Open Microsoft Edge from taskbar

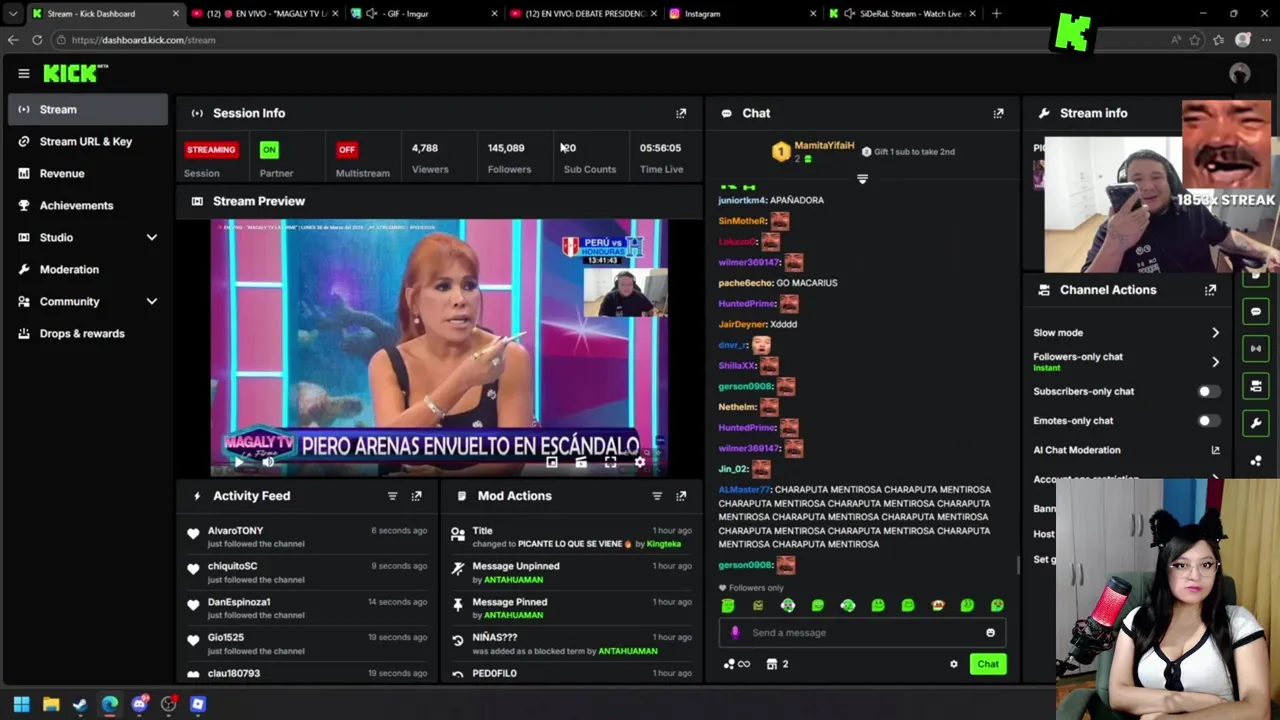[110, 704]
